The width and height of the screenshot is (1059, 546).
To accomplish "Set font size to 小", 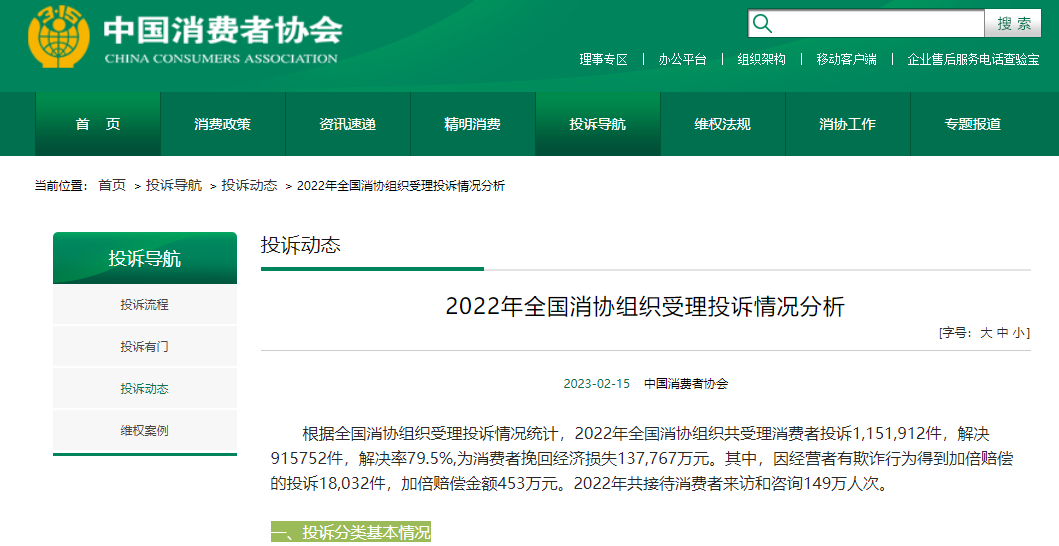I will [1019, 332].
